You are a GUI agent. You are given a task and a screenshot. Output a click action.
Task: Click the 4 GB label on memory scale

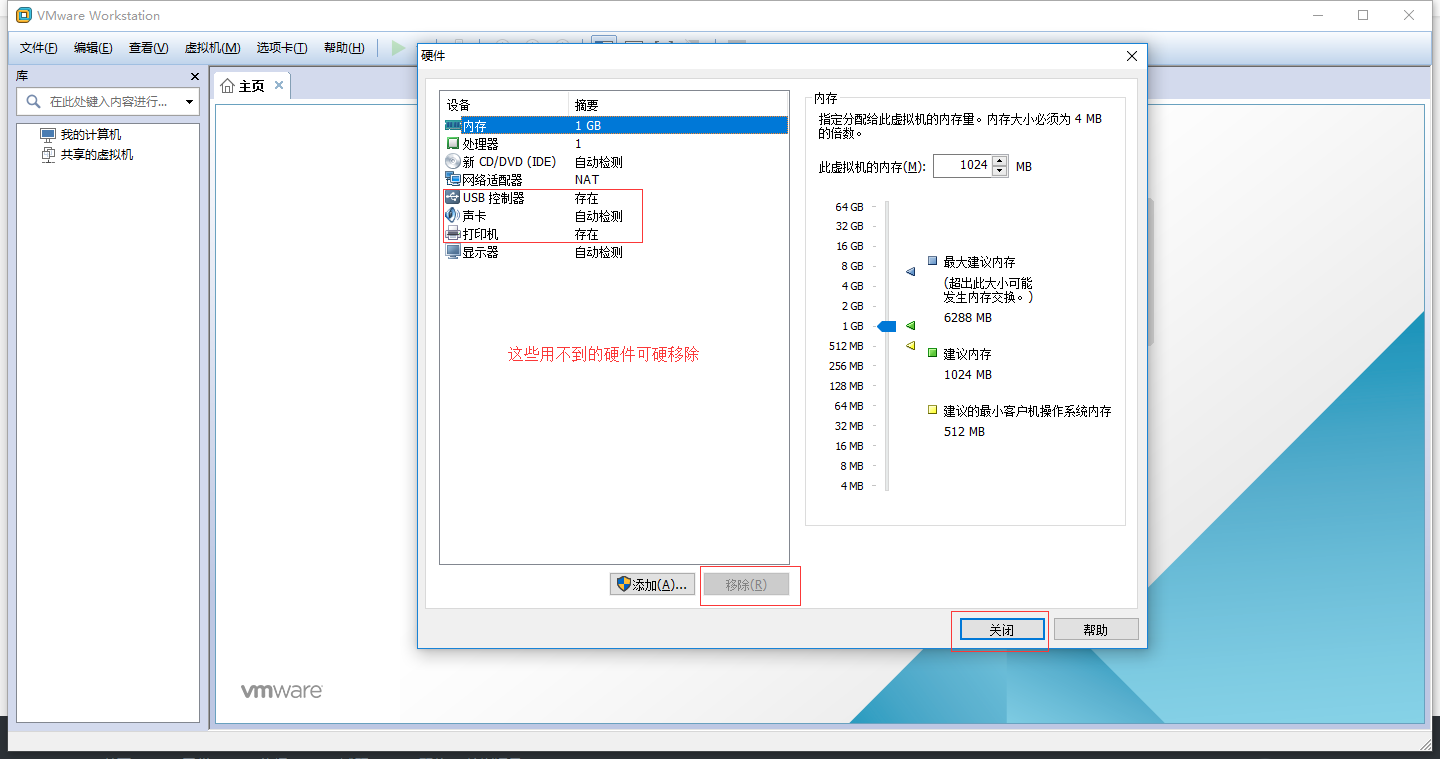click(x=852, y=286)
